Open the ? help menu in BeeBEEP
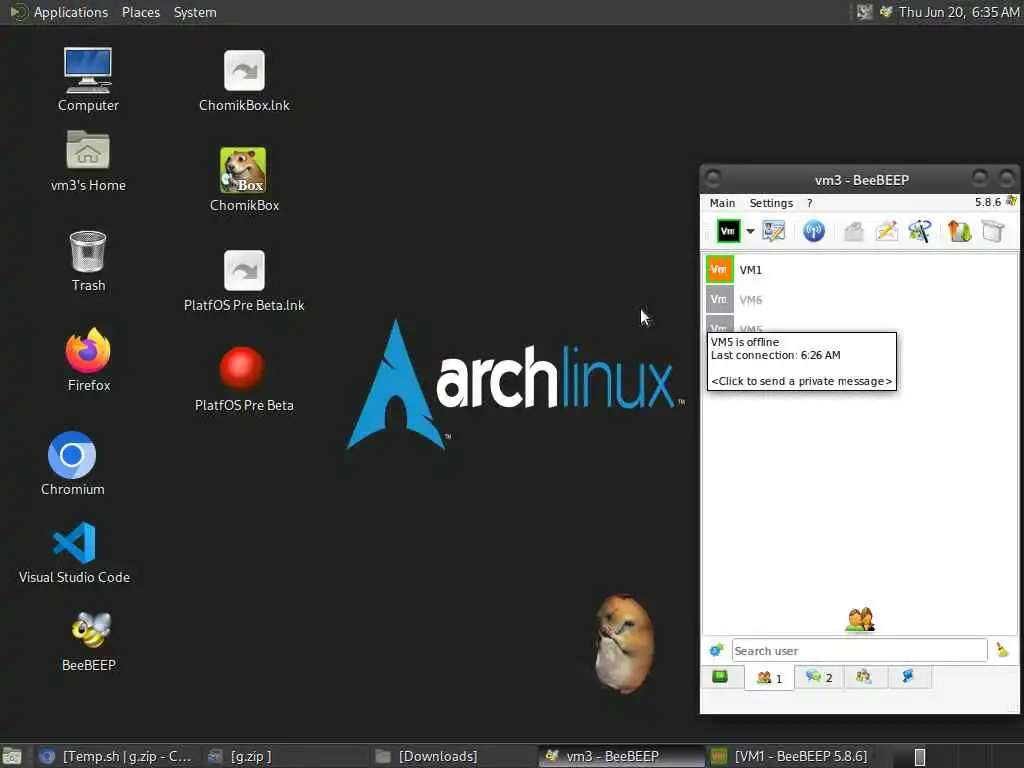This screenshot has height=768, width=1024. (x=810, y=203)
